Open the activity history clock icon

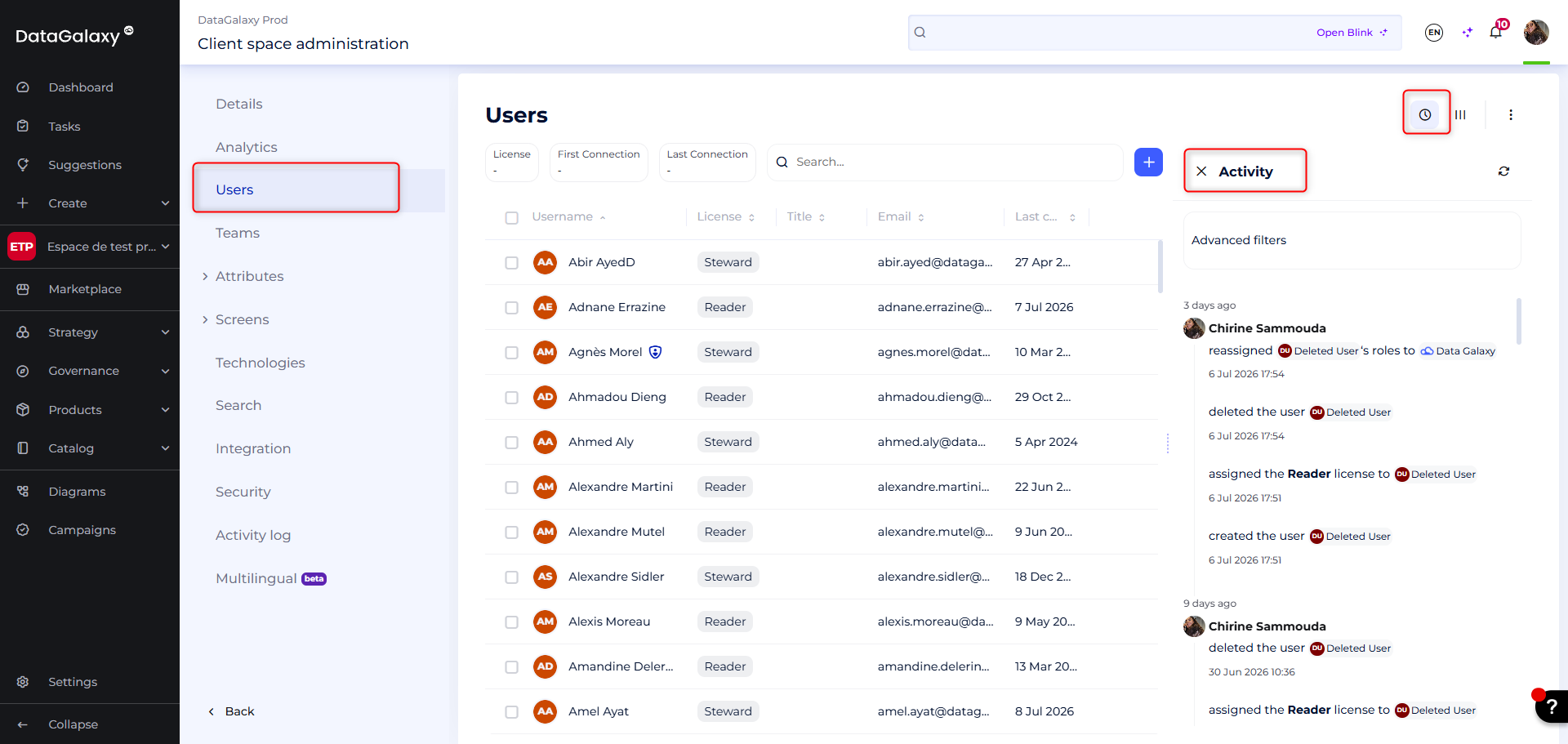1425,115
